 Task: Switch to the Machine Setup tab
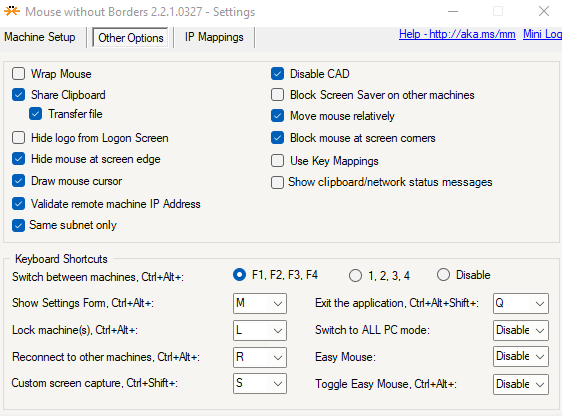(40, 37)
